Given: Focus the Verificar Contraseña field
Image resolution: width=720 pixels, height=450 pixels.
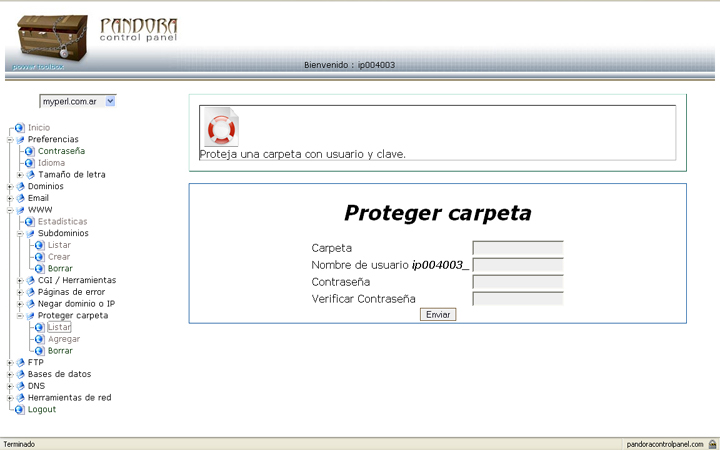Looking at the screenshot, I should [x=517, y=298].
